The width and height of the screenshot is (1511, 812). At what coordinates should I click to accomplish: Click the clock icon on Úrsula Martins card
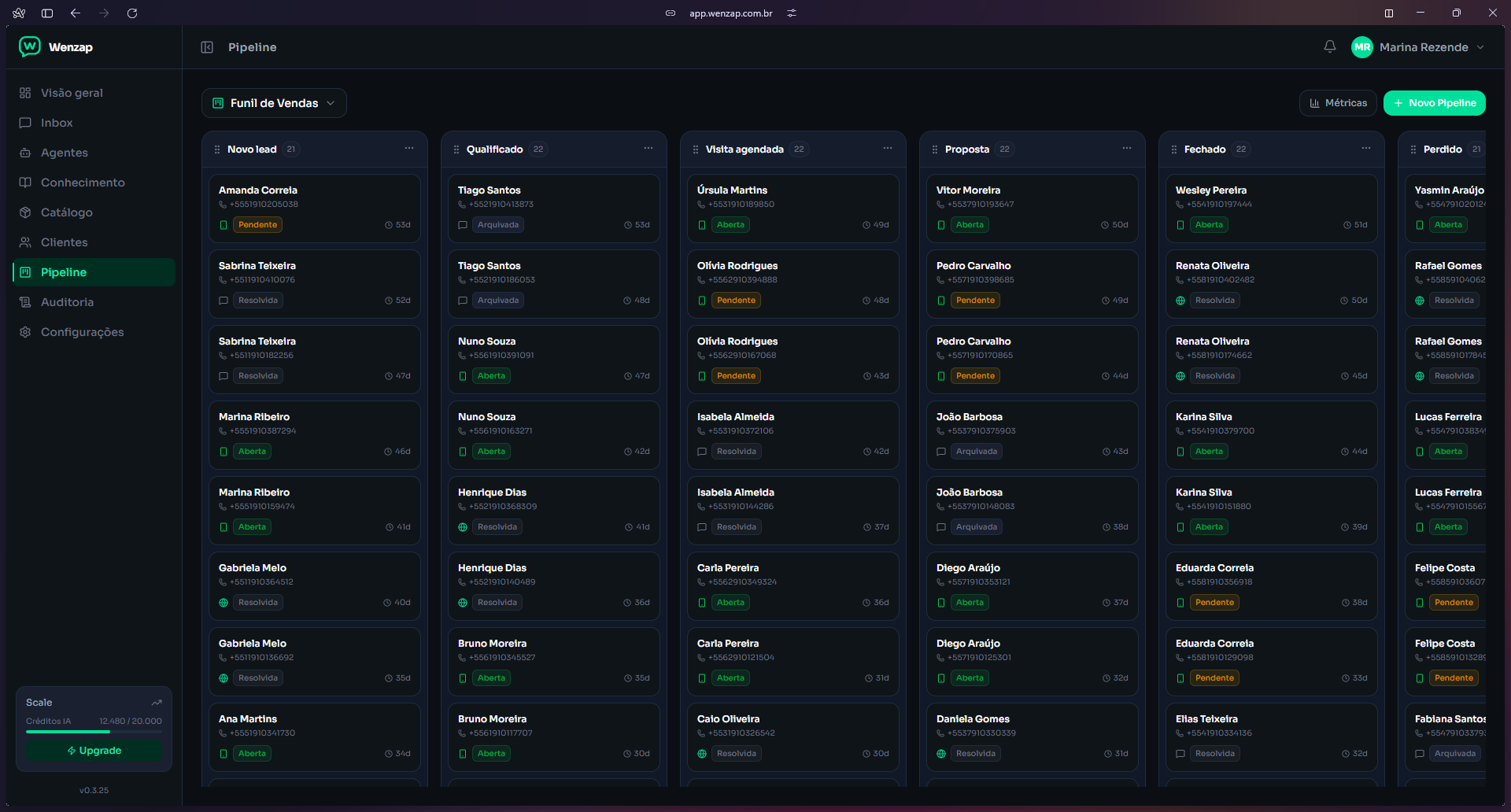pos(866,225)
